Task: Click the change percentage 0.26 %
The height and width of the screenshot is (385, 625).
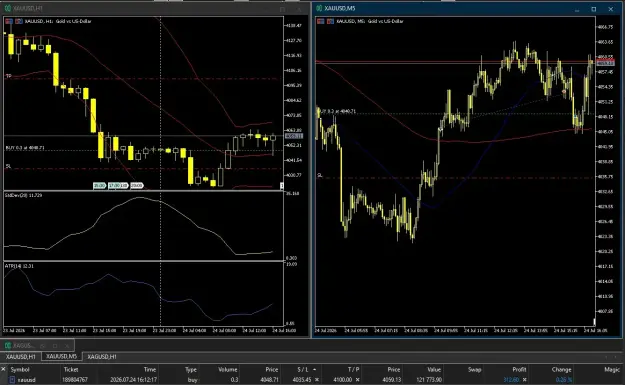Action: pyautogui.click(x=564, y=380)
